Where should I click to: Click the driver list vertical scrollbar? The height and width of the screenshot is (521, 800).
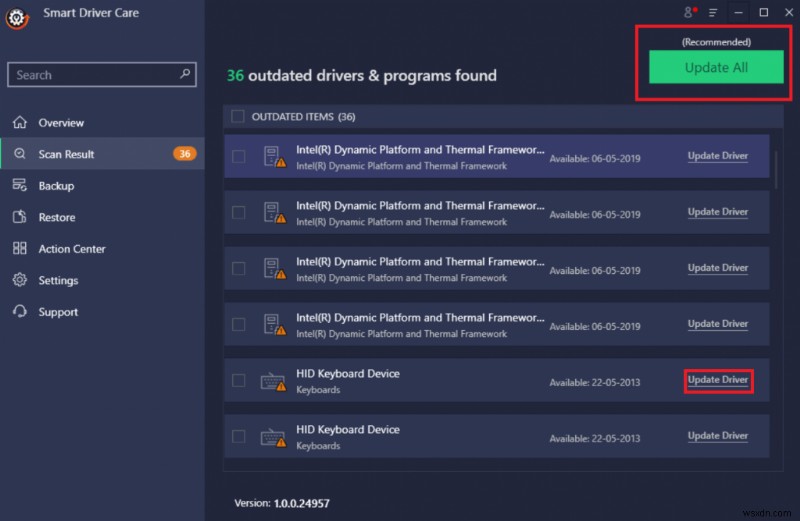coord(776,170)
